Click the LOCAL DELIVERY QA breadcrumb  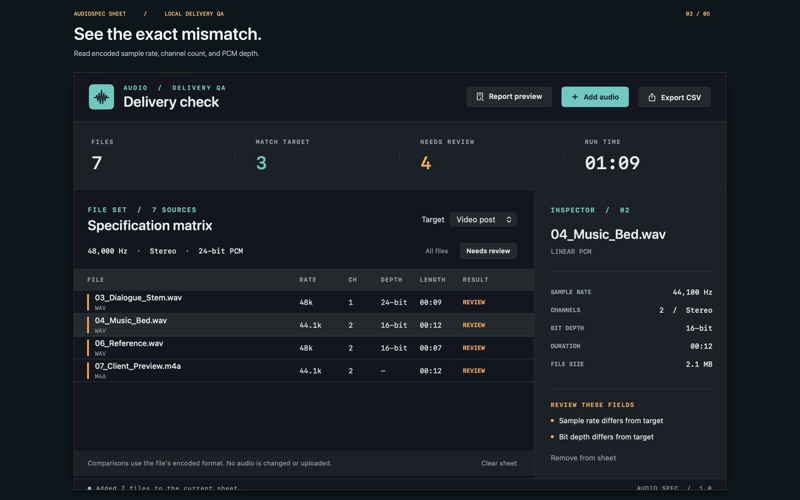click(x=194, y=14)
